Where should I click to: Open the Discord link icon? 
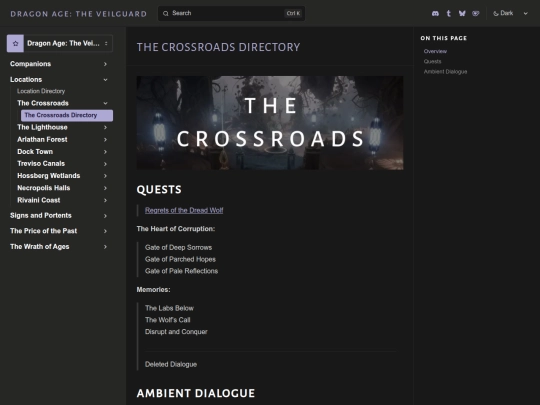tap(435, 13)
